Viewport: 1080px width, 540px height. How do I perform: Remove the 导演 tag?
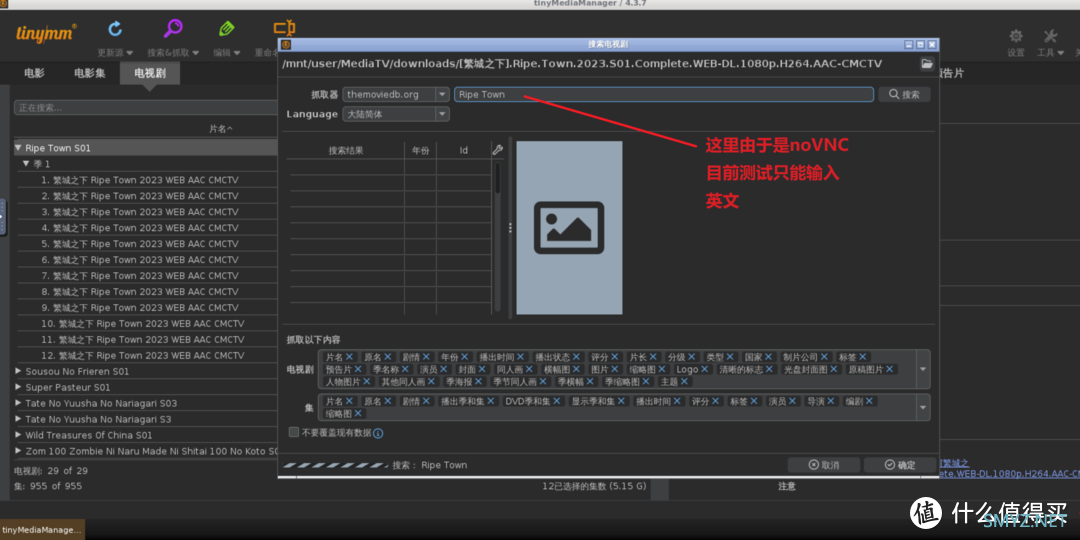pyautogui.click(x=831, y=401)
